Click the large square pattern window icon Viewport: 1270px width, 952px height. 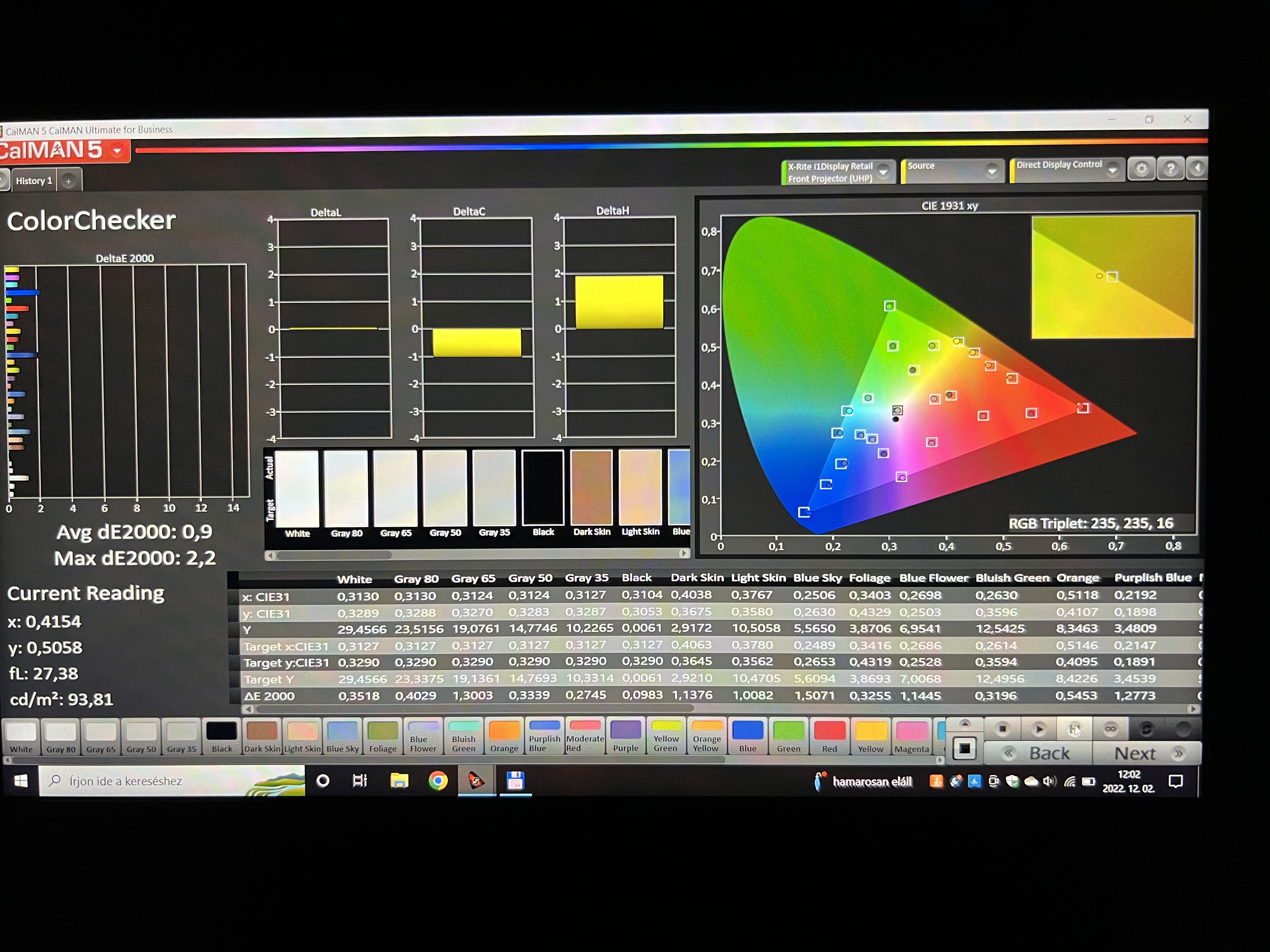(964, 748)
